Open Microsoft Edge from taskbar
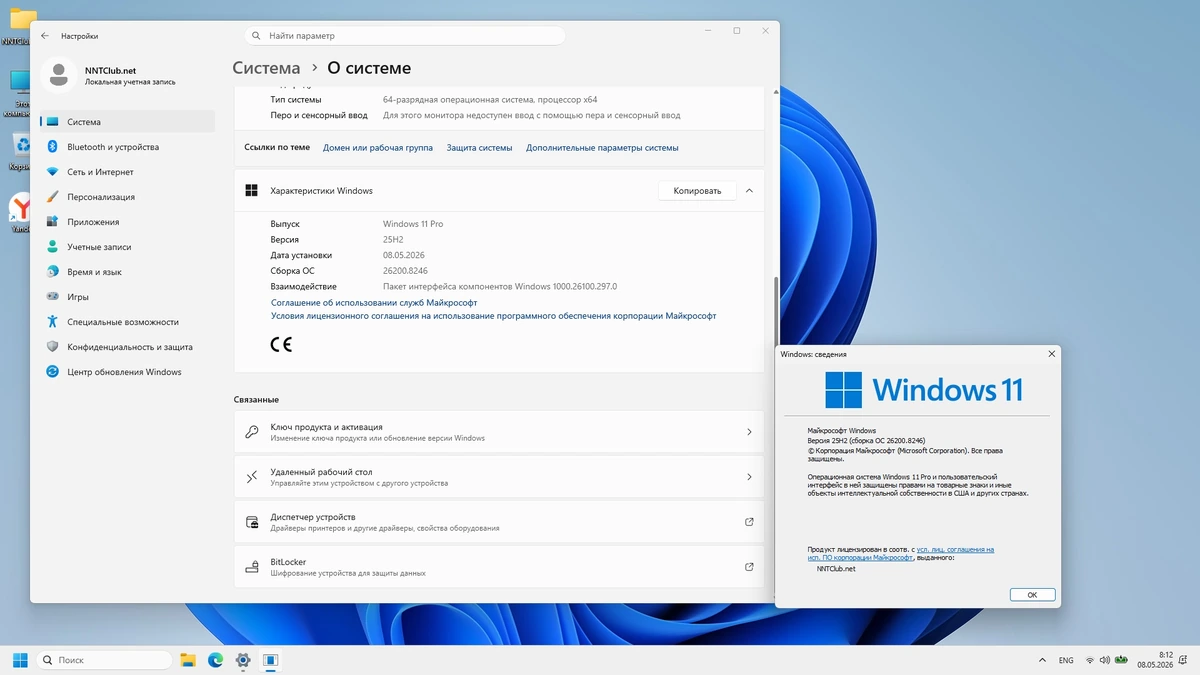The width and height of the screenshot is (1200, 675). tap(215, 660)
